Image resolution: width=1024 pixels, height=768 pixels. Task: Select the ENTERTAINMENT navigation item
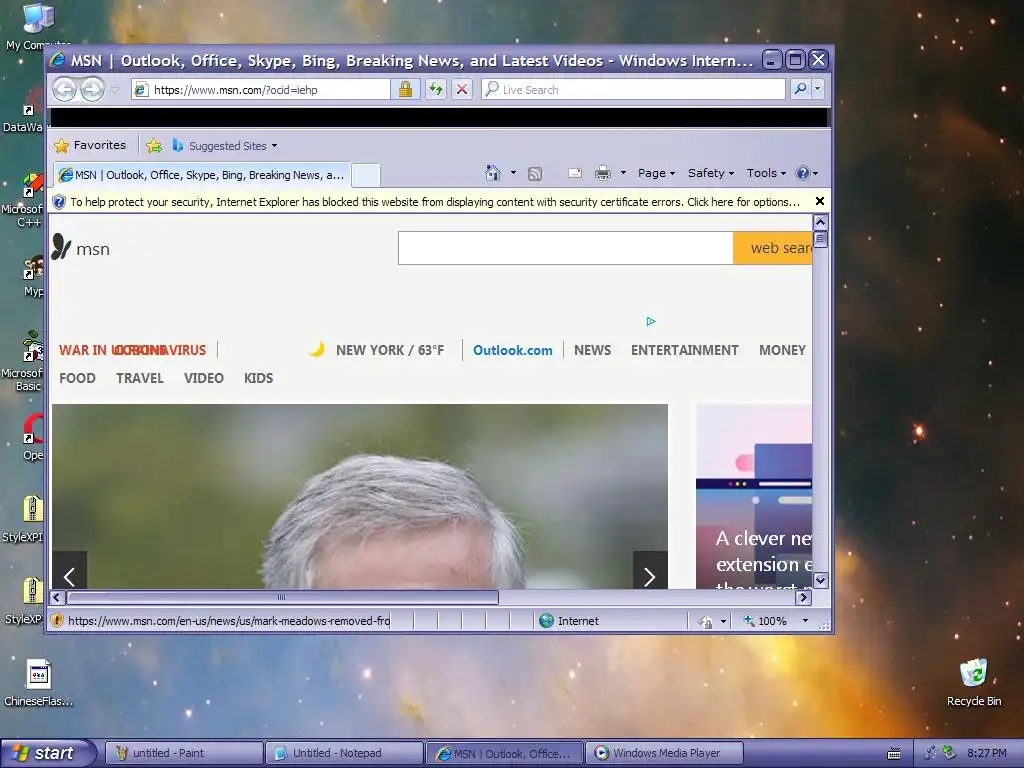(x=684, y=350)
